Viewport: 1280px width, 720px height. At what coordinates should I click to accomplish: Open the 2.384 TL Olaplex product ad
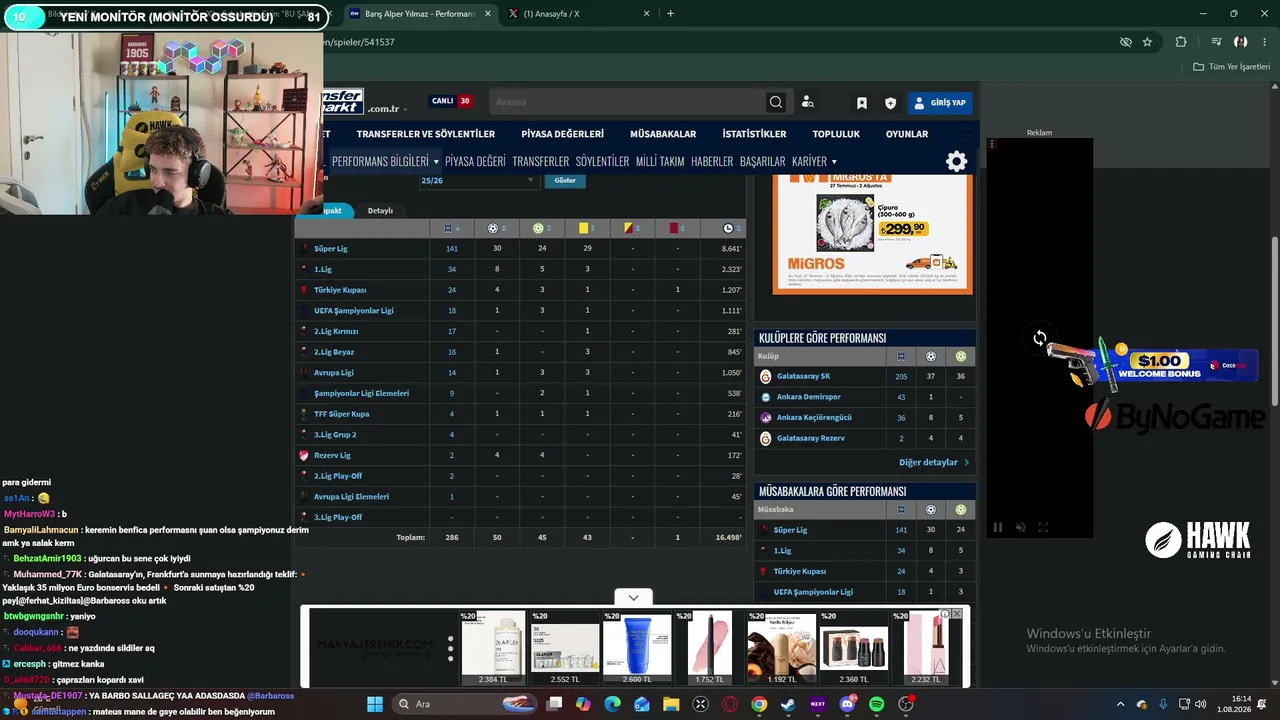[x=493, y=647]
